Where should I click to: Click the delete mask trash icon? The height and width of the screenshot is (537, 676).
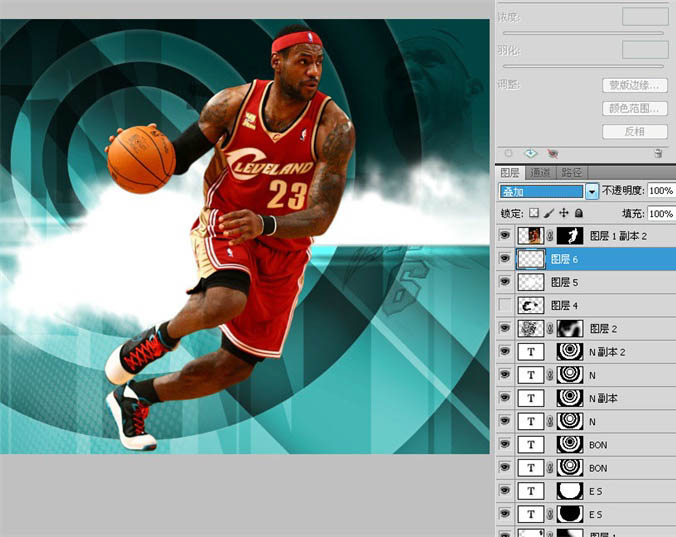click(658, 153)
